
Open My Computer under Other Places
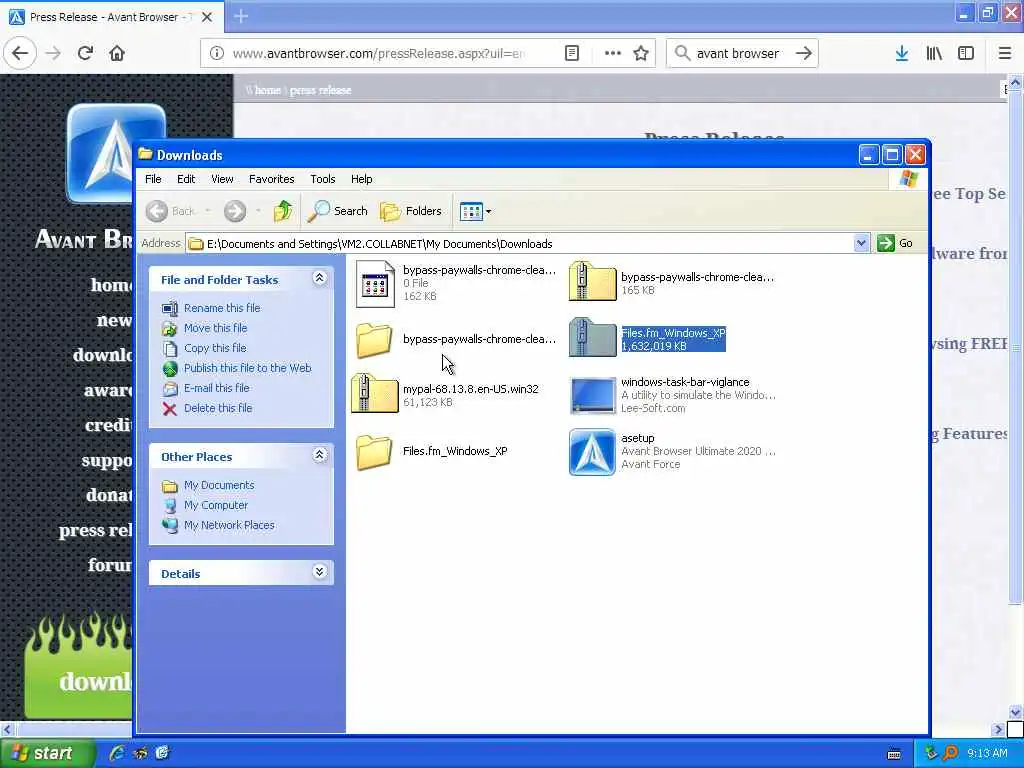(216, 505)
